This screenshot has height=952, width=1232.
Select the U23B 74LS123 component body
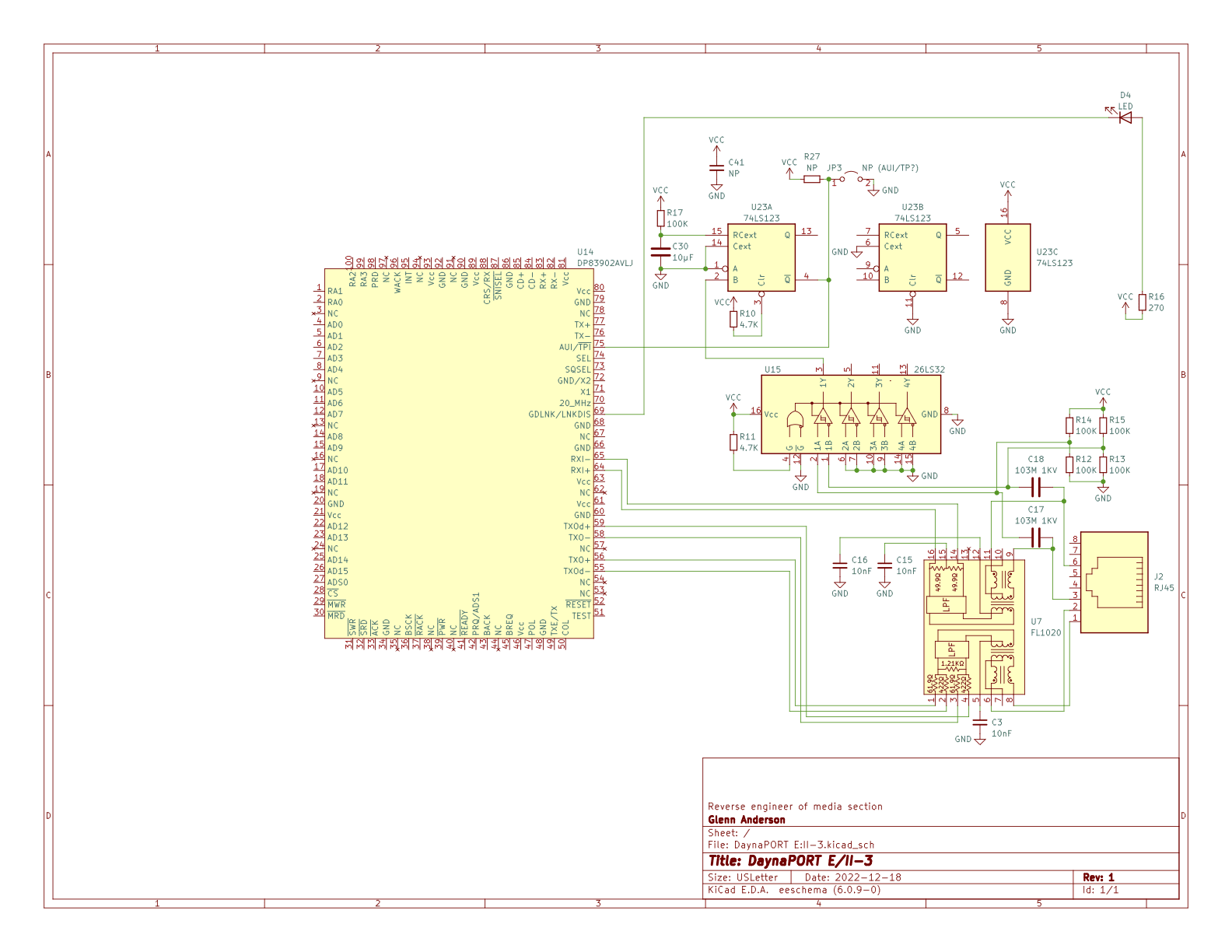(912, 257)
